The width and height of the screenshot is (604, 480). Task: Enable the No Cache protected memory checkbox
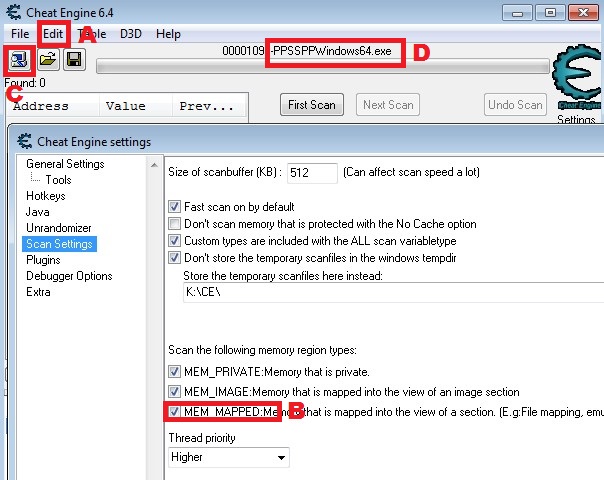point(175,224)
